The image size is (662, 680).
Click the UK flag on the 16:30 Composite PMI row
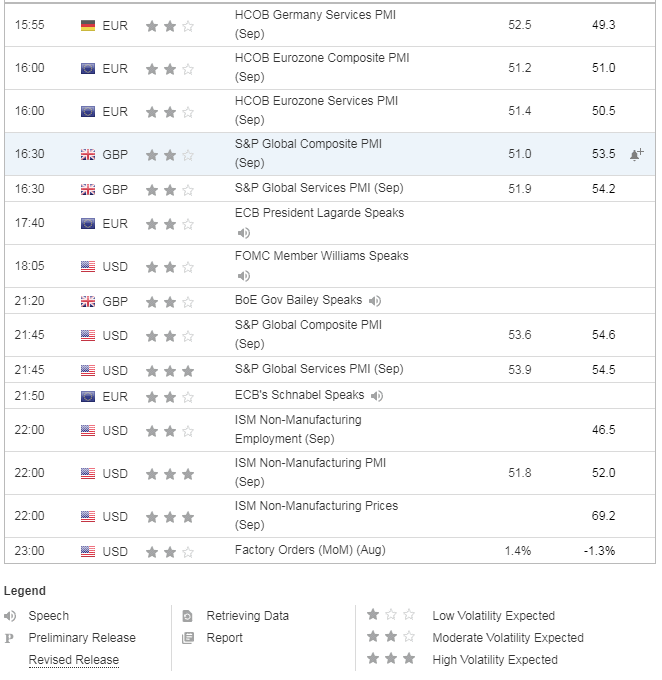pos(88,154)
